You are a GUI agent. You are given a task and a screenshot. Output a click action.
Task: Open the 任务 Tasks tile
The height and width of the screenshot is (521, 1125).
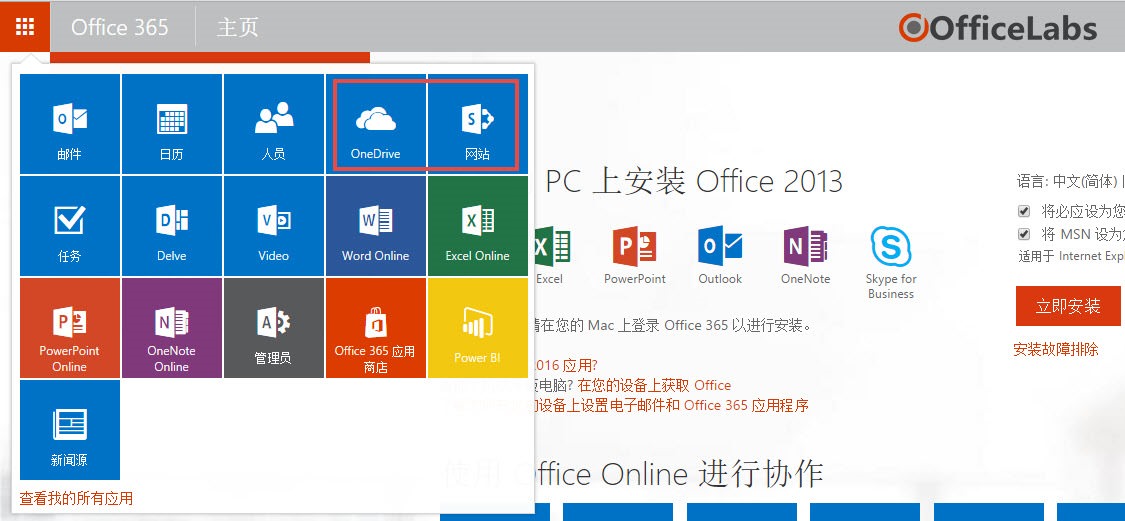tap(70, 226)
